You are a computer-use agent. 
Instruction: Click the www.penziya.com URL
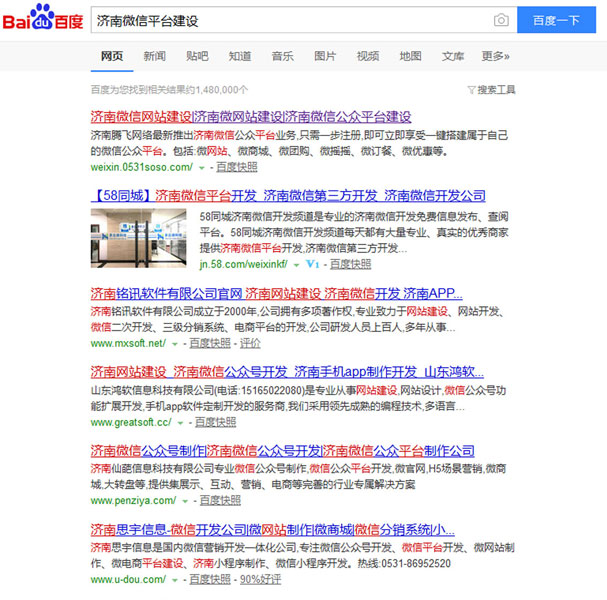point(133,501)
